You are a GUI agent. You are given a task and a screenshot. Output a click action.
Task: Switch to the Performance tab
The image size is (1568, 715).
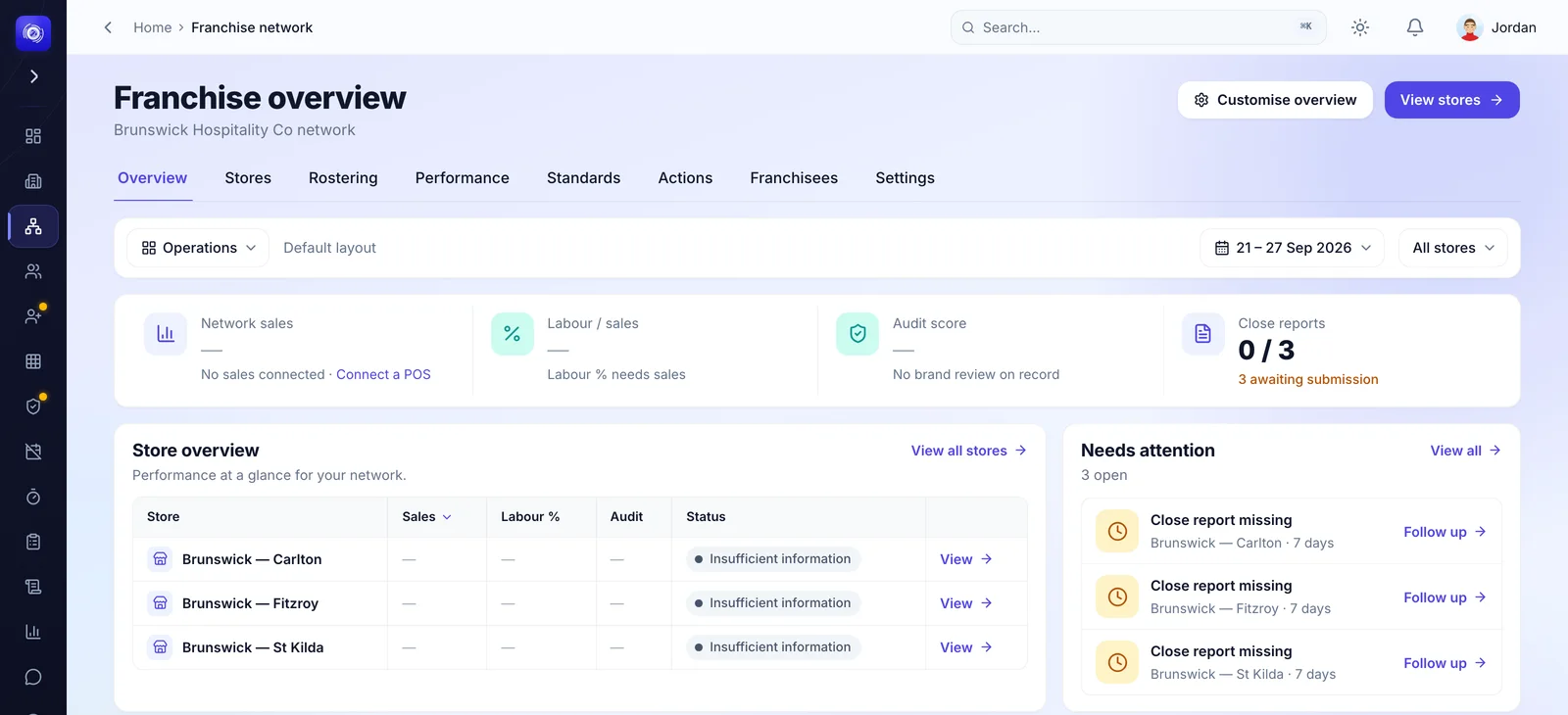[463, 178]
